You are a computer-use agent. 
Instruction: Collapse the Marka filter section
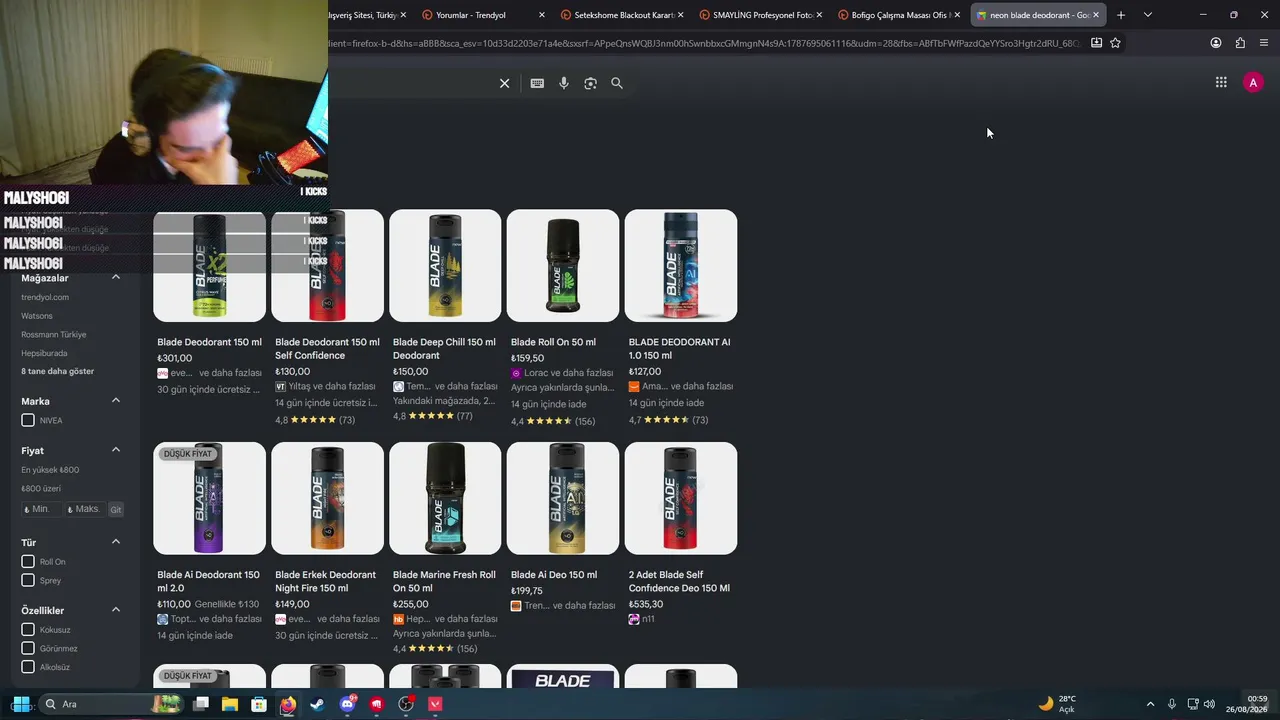click(115, 401)
